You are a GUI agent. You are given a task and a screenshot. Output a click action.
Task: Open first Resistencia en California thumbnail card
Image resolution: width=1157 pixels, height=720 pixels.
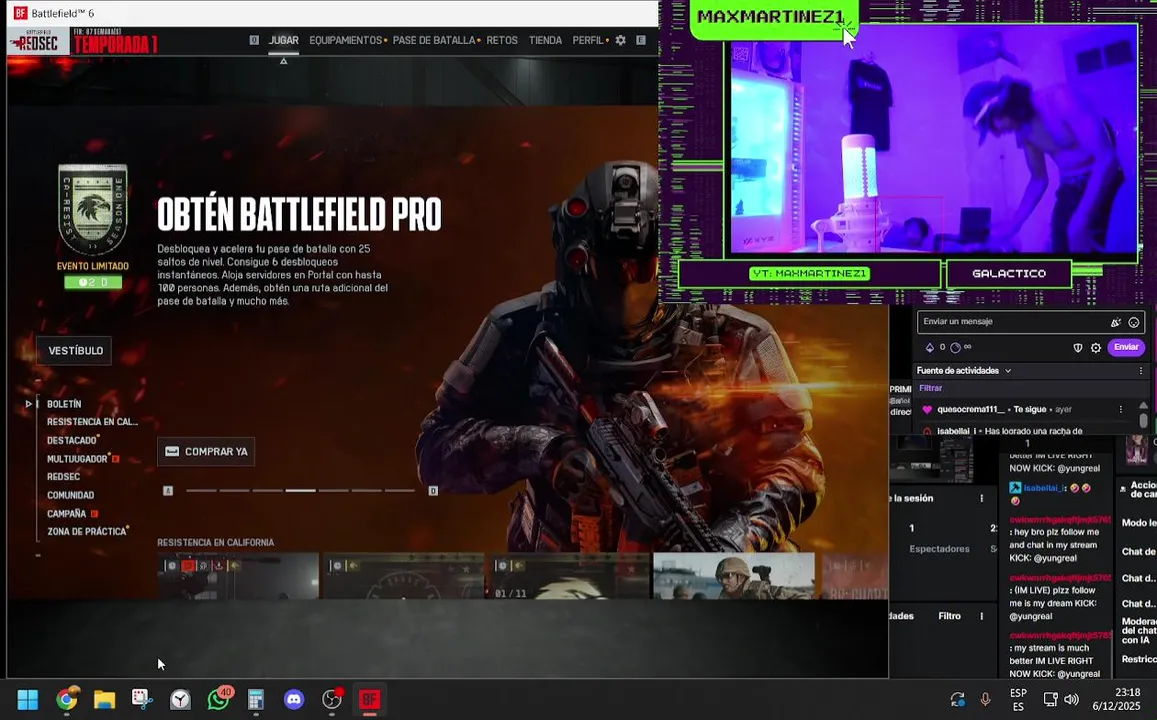238,575
